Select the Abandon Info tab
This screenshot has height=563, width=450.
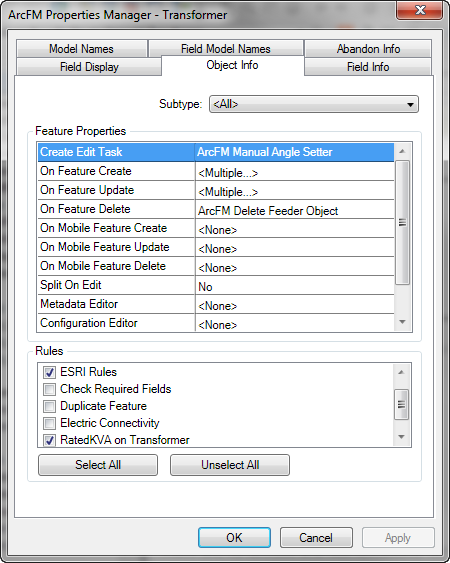pyautogui.click(x=368, y=48)
